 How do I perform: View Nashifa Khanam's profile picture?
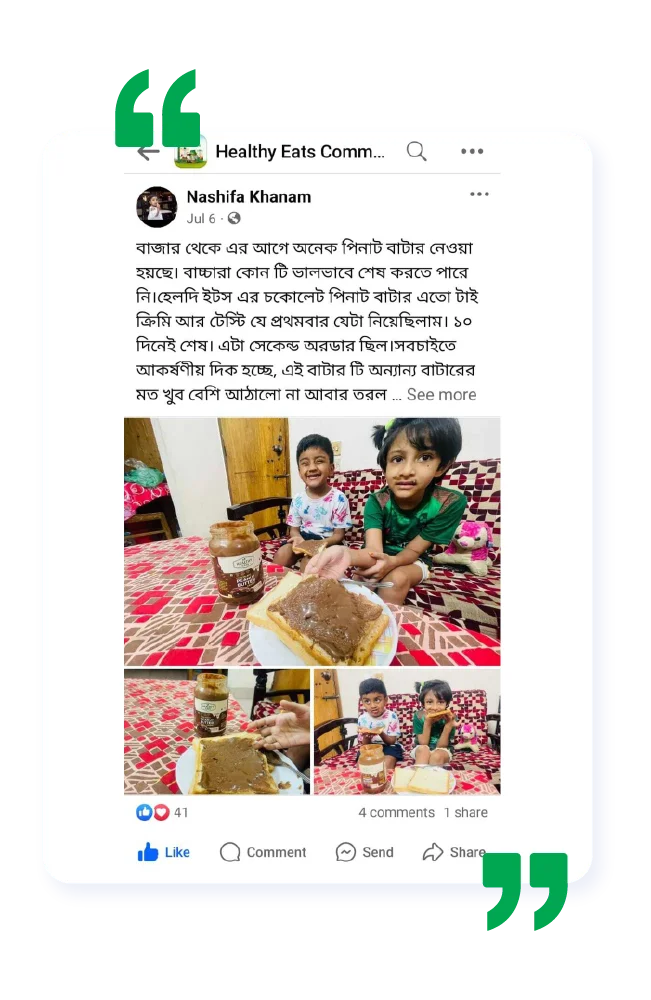click(x=156, y=207)
